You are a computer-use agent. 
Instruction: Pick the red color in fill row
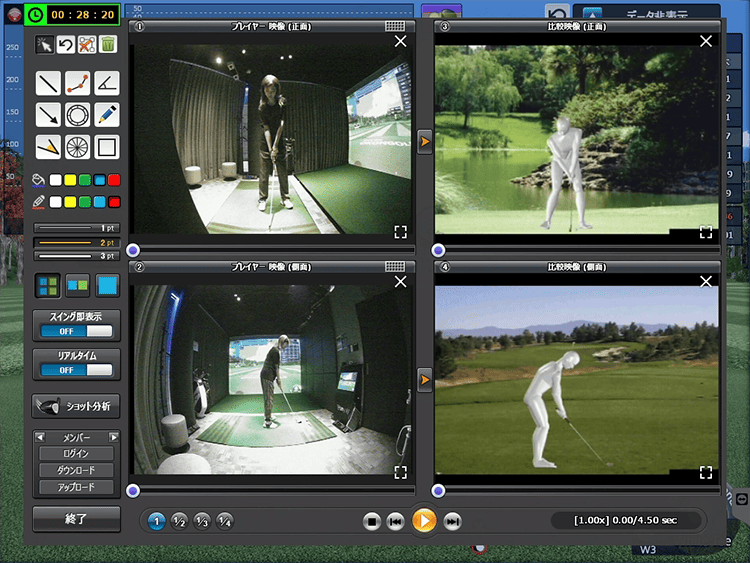click(x=114, y=180)
